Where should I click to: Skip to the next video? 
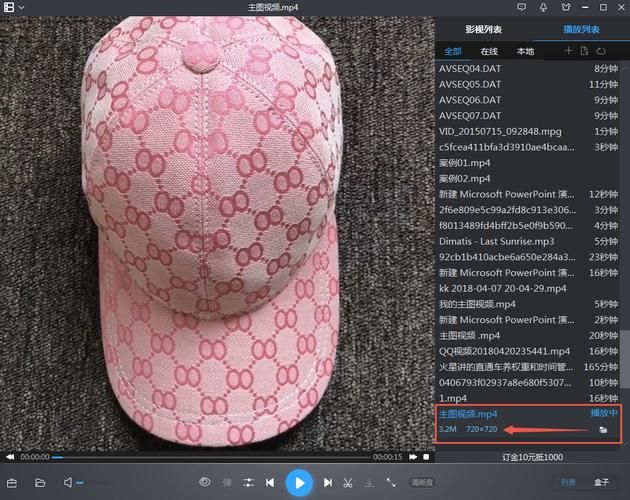[328, 482]
